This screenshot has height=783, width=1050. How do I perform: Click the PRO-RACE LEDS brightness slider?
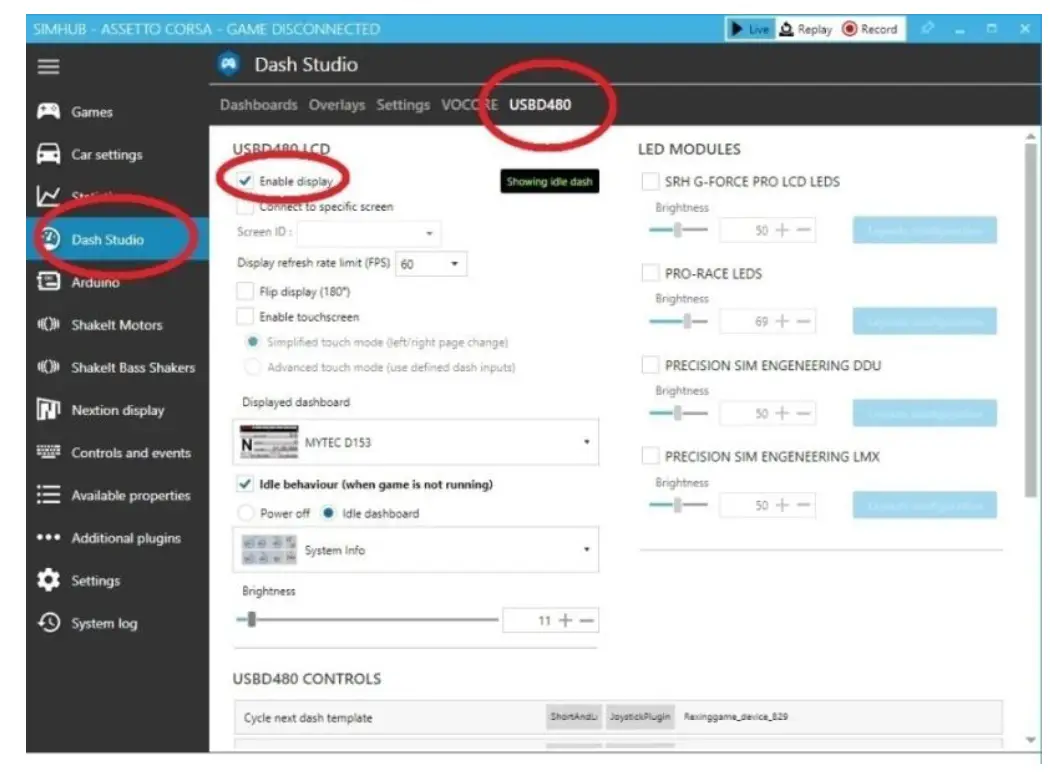(678, 322)
